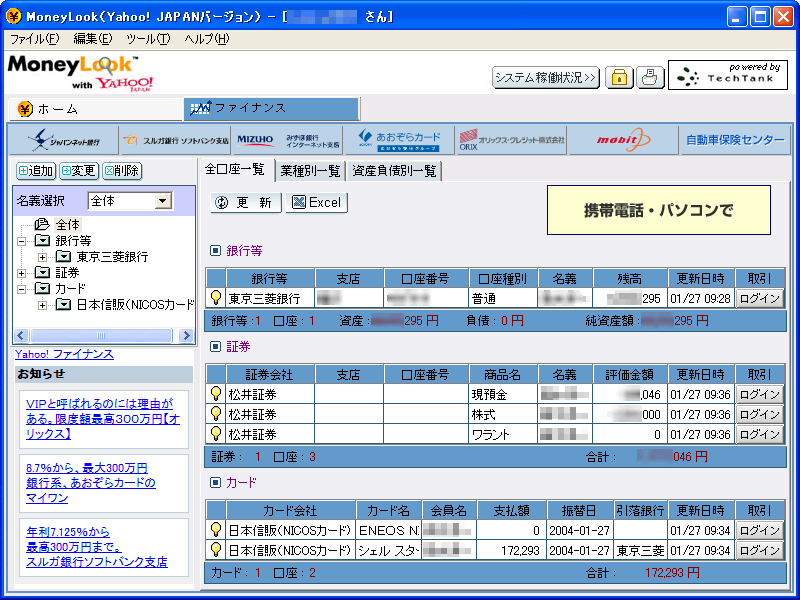Click tree scrollbar right arrow
The height and width of the screenshot is (600, 800).
186,335
